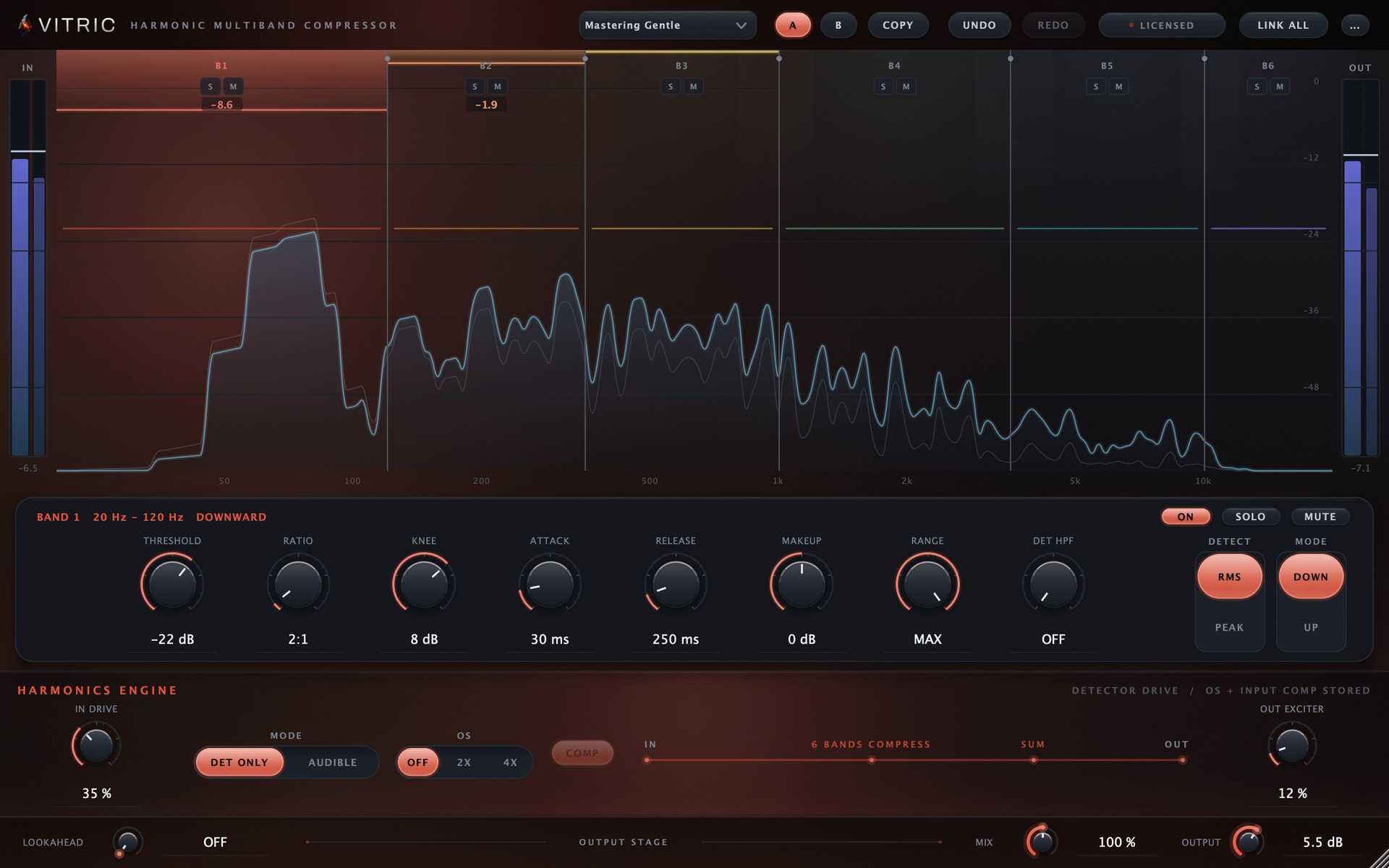Mute band B6 with its M button
This screenshot has width=1389, height=868.
click(1280, 87)
